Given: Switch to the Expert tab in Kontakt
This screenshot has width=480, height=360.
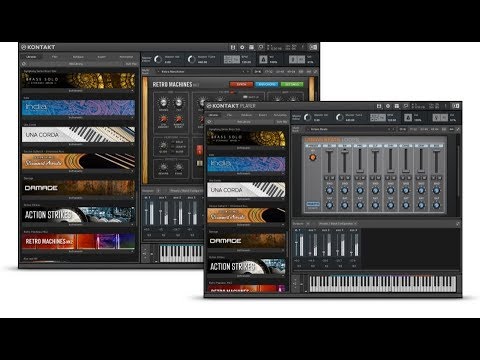Looking at the screenshot, I should pyautogui.click(x=102, y=57).
